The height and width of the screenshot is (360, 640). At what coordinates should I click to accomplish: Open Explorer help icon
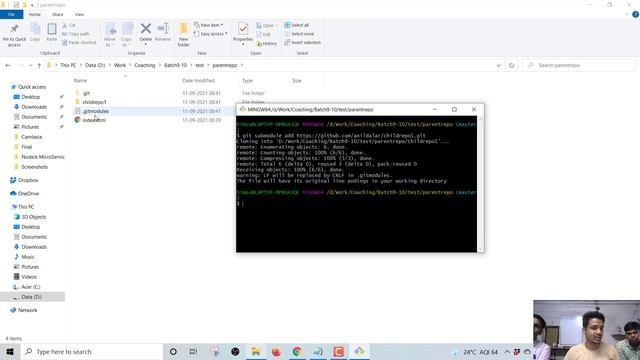tap(635, 14)
